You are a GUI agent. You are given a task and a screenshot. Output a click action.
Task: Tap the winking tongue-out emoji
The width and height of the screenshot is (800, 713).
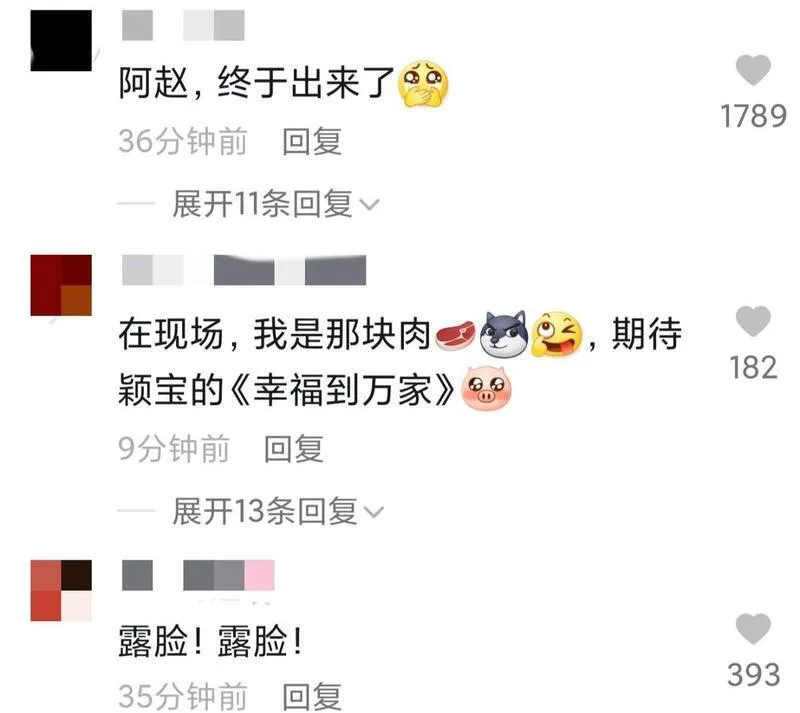coord(556,334)
